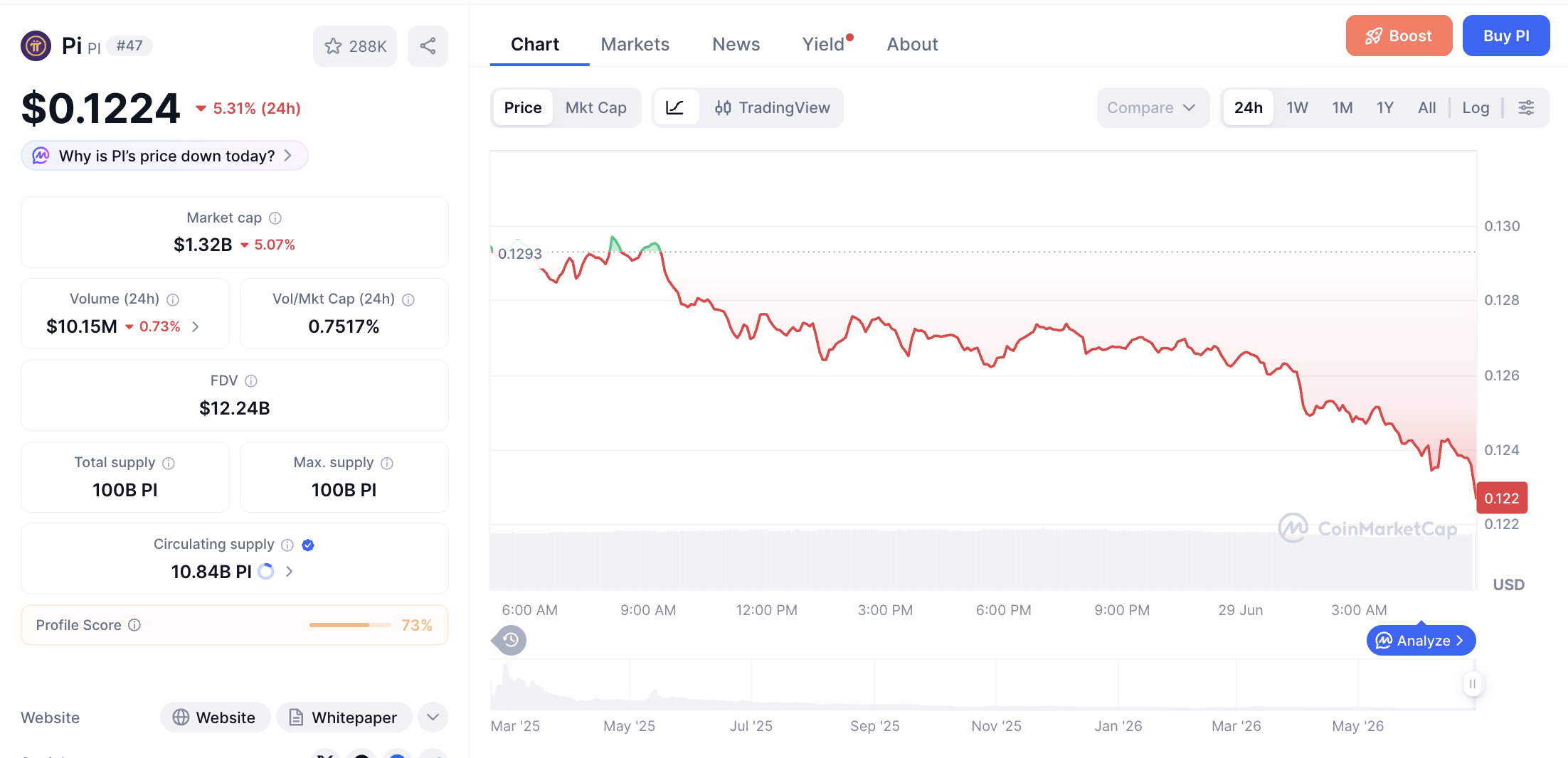Open the Yield tab
Screen dimensions: 1568x758
click(825, 44)
